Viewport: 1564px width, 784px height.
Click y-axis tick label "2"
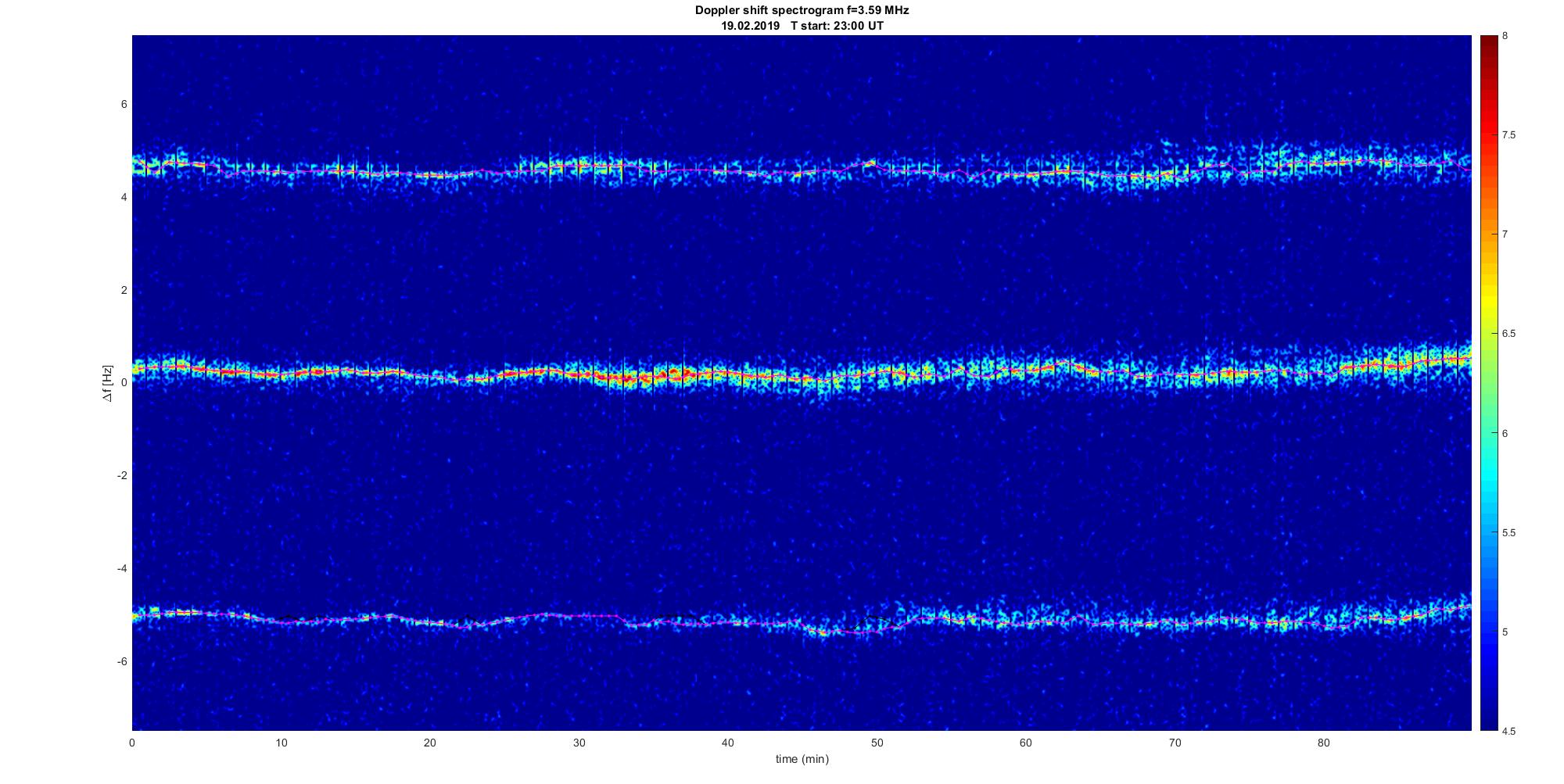click(124, 290)
